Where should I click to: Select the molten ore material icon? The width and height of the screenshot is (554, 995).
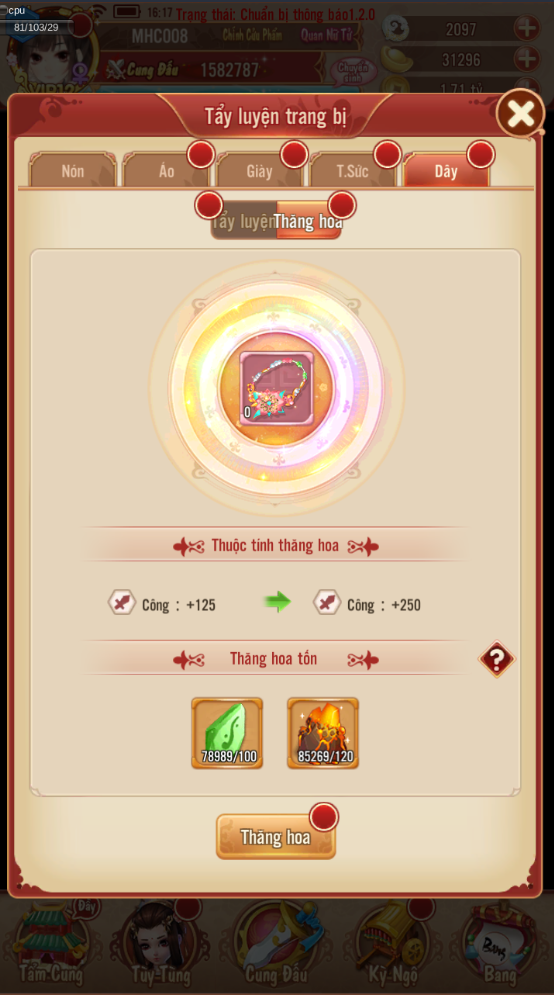coord(323,733)
